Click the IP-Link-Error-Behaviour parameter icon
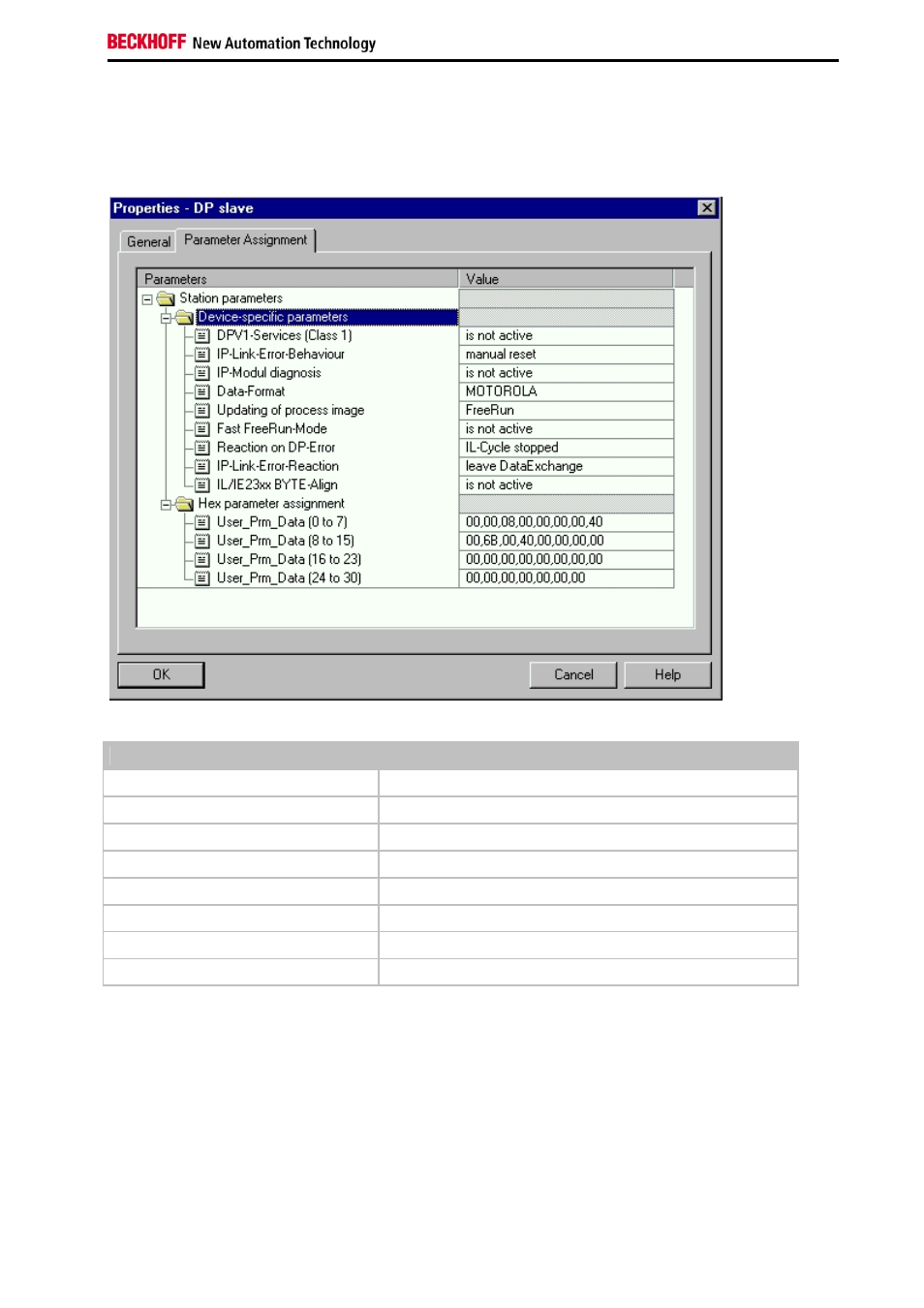 point(202,355)
